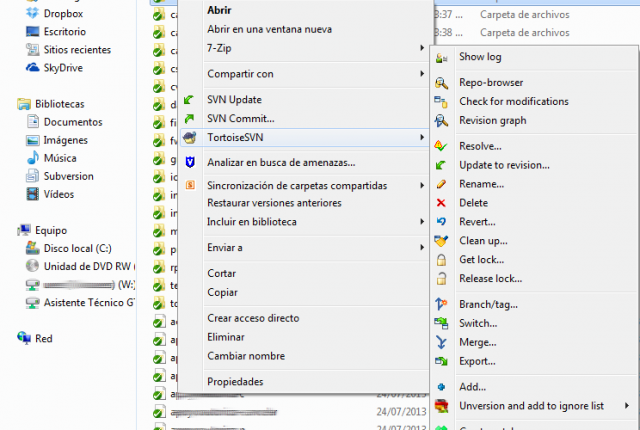Click the Switch icon
640x430 pixels.
tap(441, 324)
